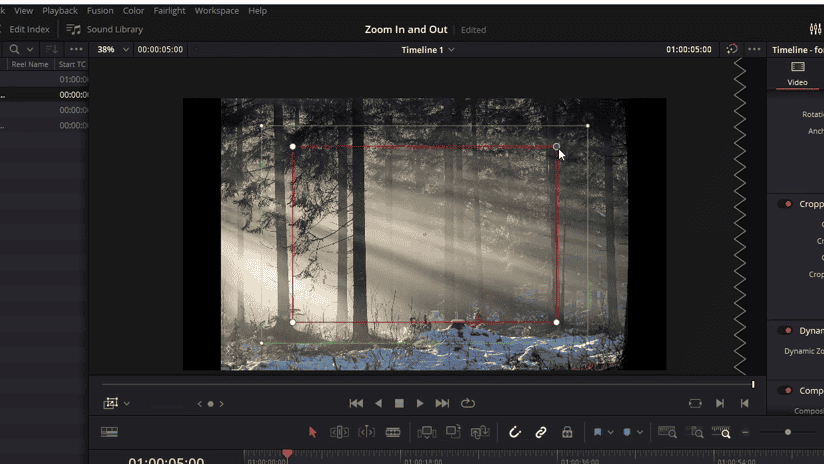Stop playback
824x464 pixels.
(399, 404)
